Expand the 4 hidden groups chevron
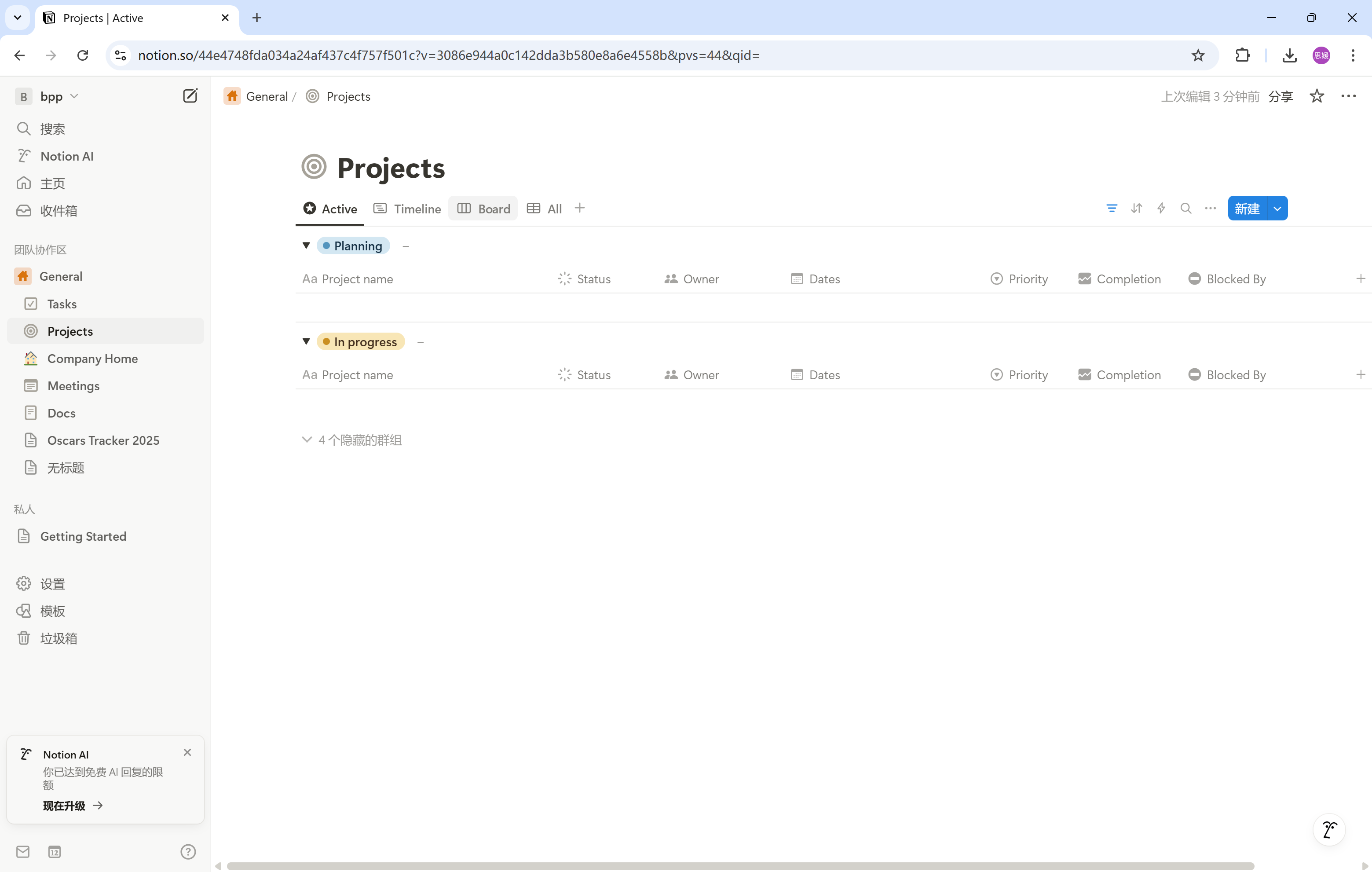The image size is (1372, 872). 307,440
